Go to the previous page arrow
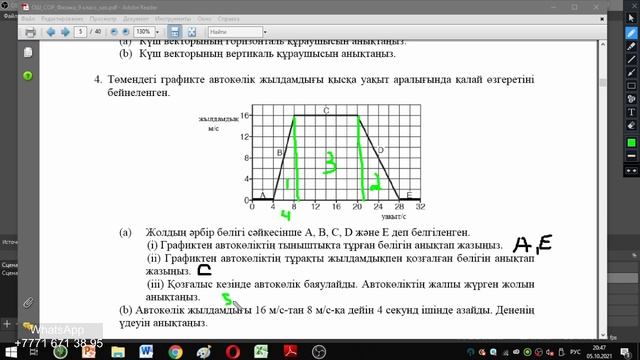 pyautogui.click(x=51, y=32)
